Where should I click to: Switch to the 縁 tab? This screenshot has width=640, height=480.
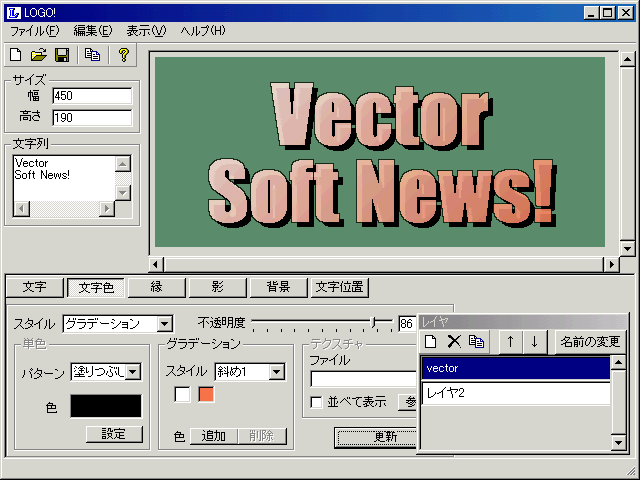pos(157,287)
